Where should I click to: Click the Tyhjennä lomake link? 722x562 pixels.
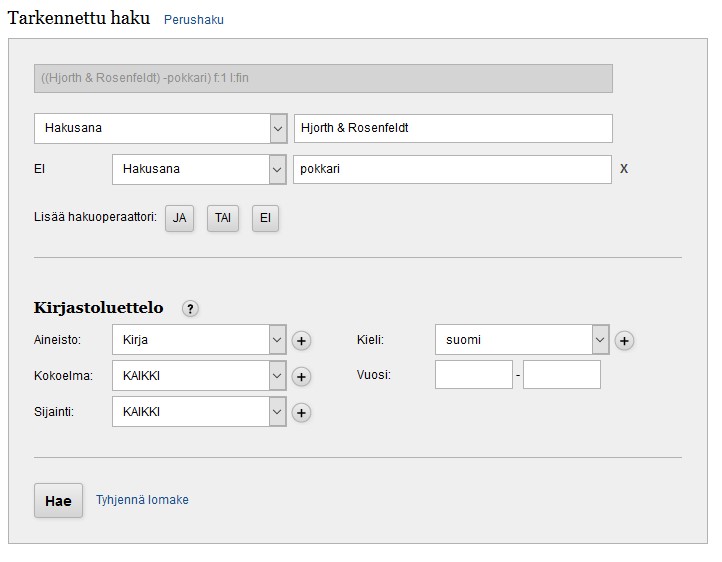142,500
